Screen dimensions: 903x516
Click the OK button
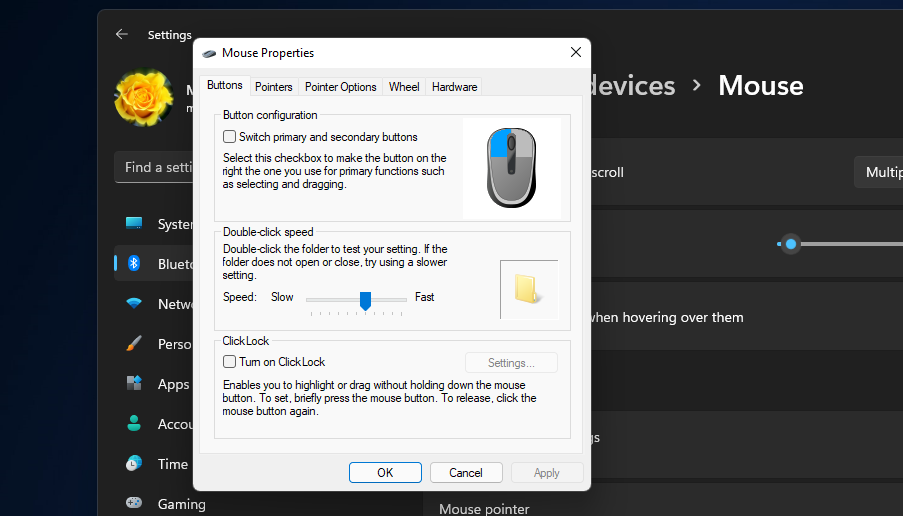385,473
